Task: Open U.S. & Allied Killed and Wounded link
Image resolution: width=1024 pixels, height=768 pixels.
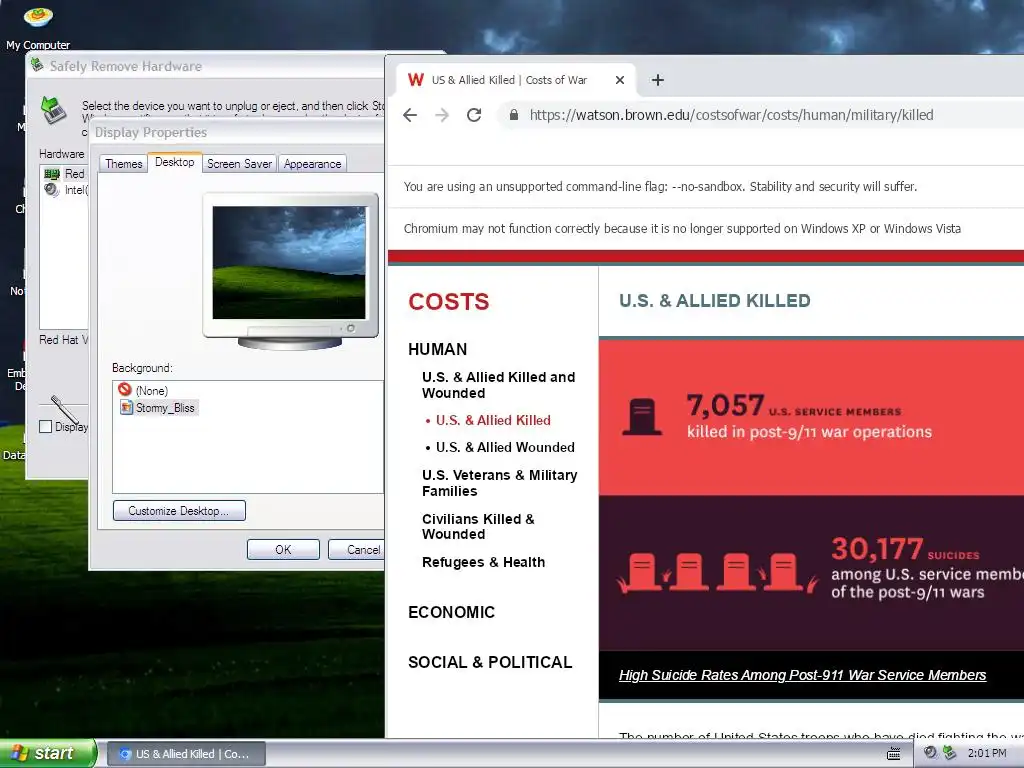Action: click(x=499, y=385)
